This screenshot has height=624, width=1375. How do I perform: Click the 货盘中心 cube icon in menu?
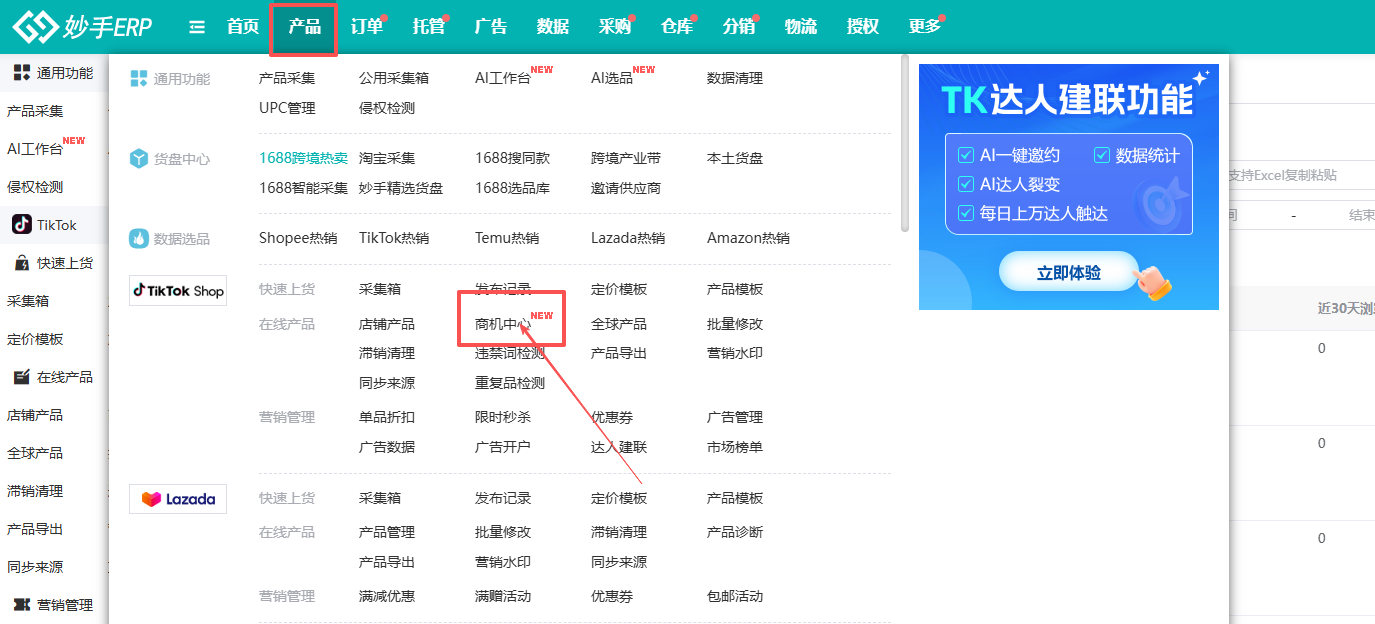[x=139, y=158]
